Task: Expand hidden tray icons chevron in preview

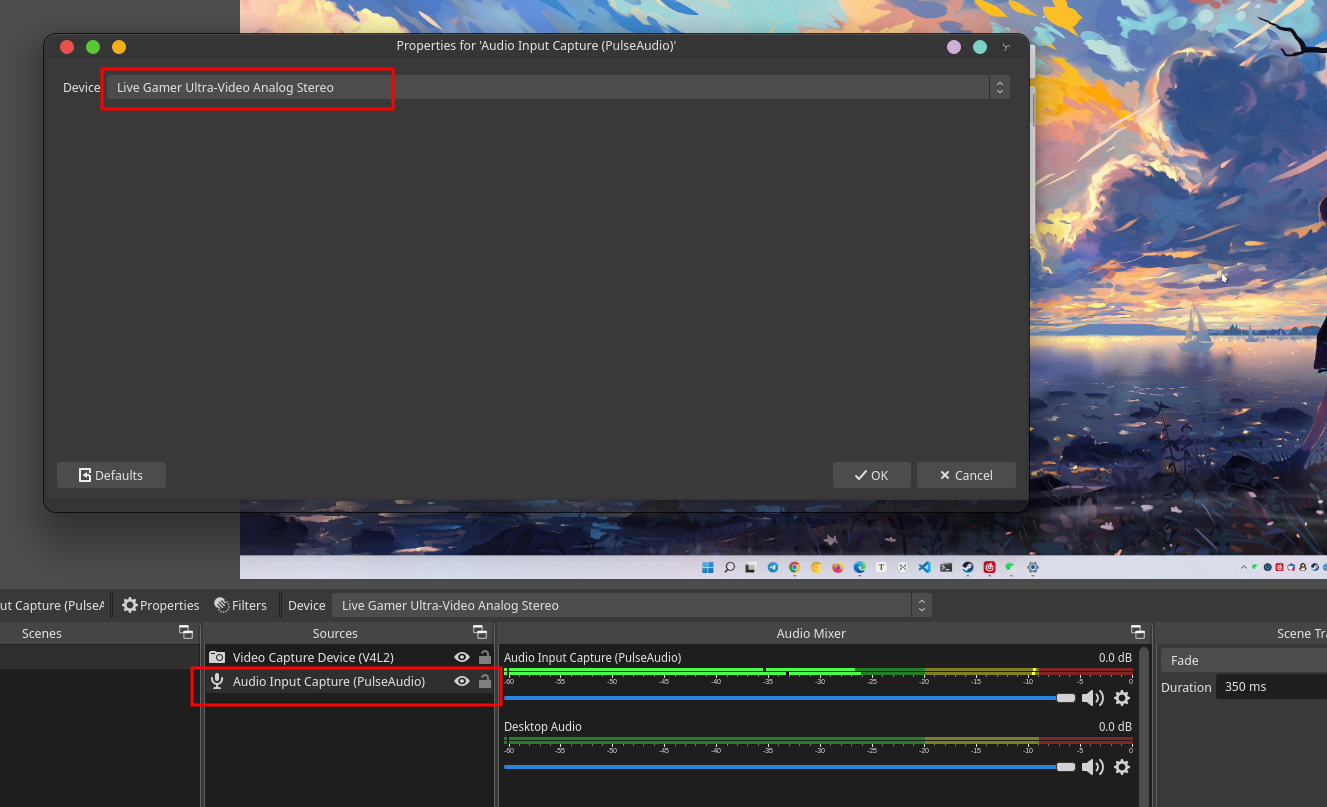Action: [1245, 567]
